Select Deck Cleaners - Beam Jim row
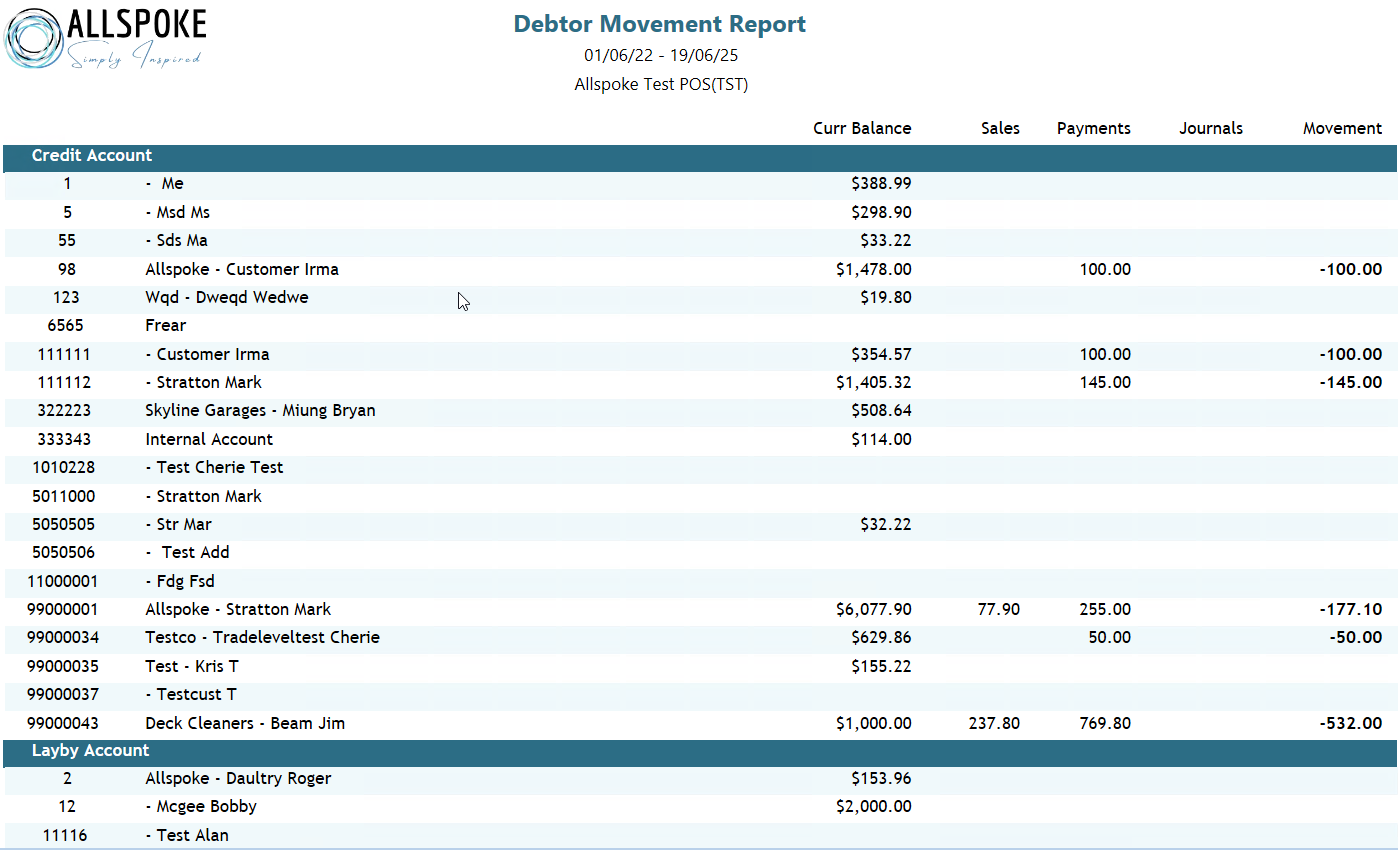The image size is (1398, 850). click(699, 723)
